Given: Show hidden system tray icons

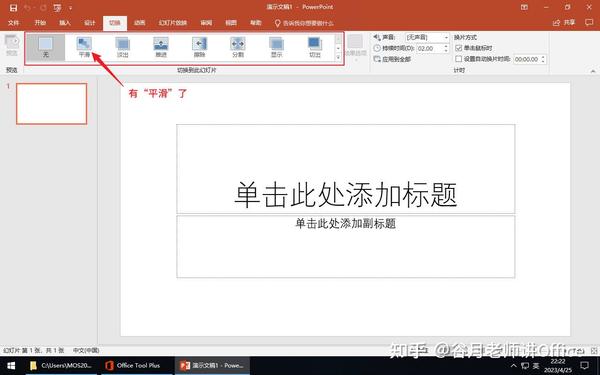Looking at the screenshot, I should pyautogui.click(x=514, y=366).
